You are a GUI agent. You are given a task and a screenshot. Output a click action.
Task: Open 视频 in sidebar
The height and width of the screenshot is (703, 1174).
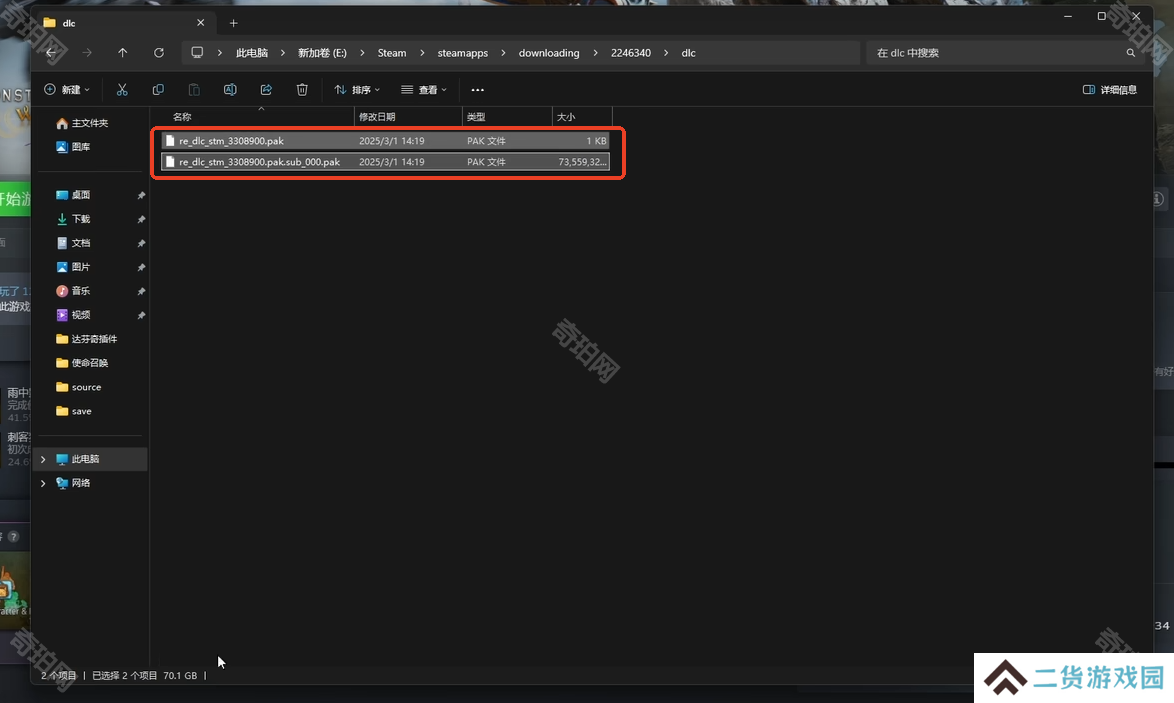click(73, 314)
